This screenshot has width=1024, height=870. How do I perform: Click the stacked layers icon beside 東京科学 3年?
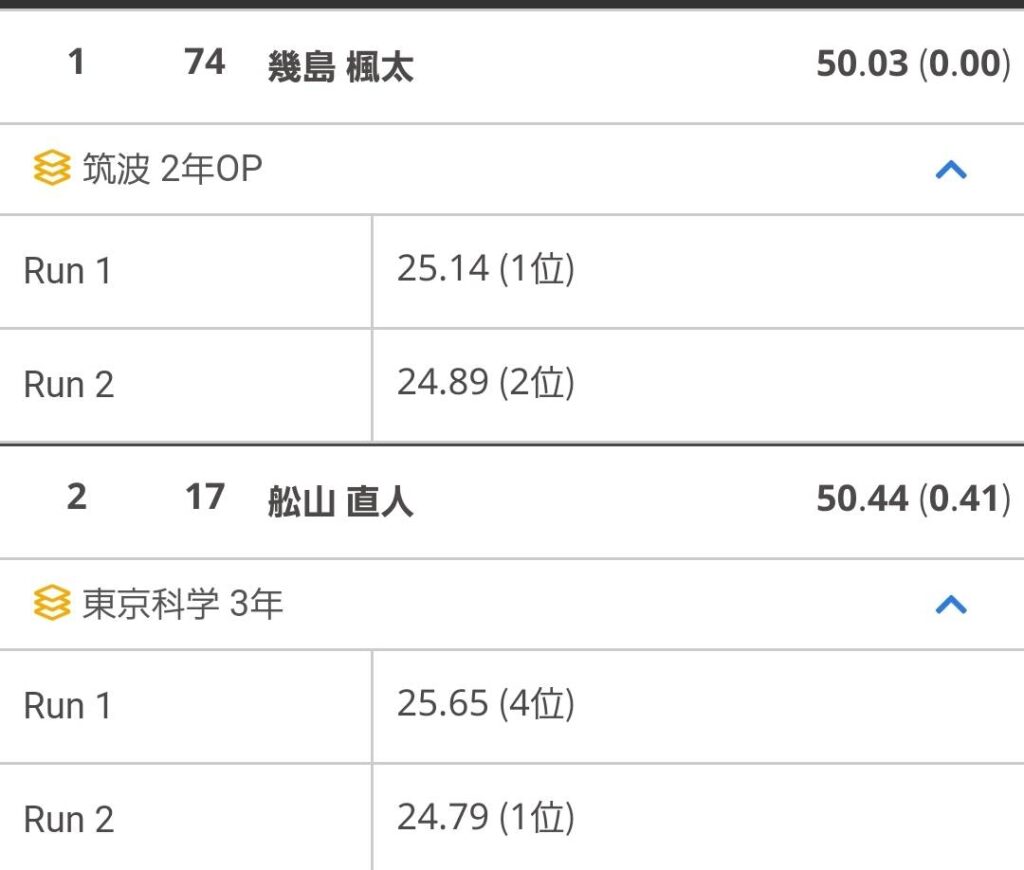52,602
